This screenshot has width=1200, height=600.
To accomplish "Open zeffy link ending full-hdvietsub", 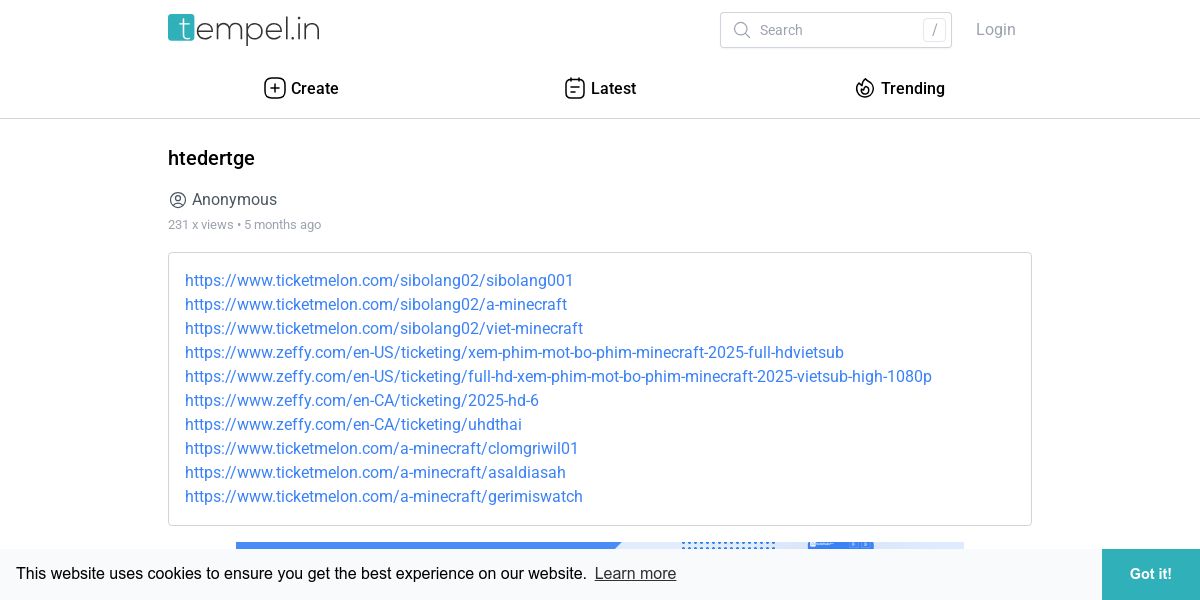I will 514,353.
